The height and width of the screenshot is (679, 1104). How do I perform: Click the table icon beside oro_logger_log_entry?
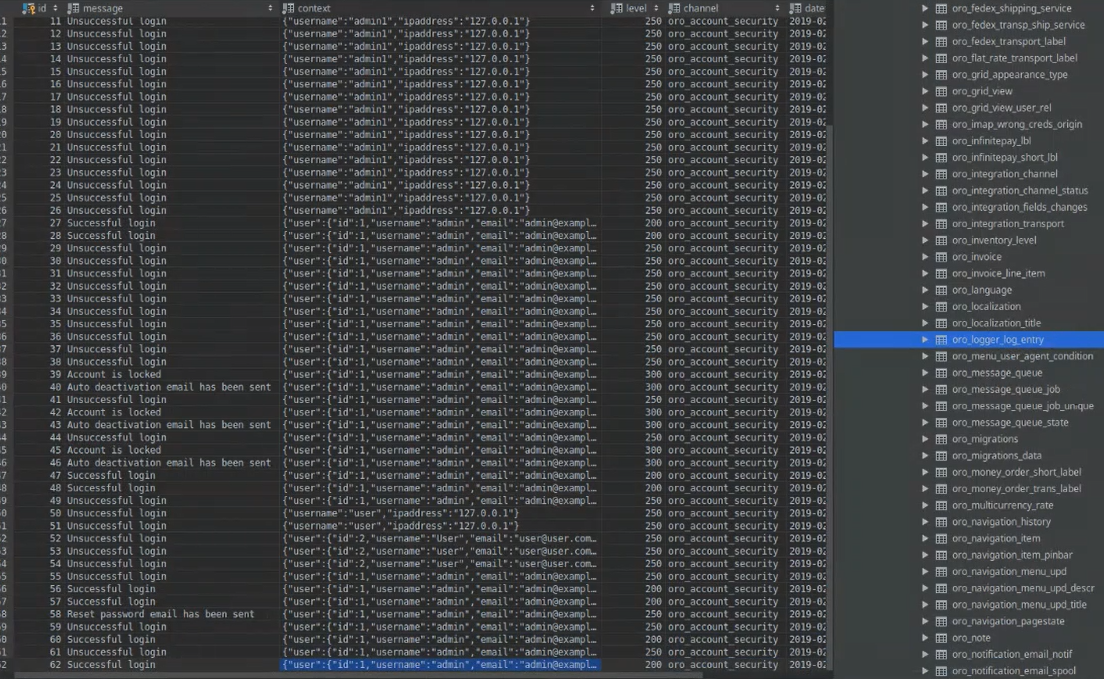[x=941, y=340]
